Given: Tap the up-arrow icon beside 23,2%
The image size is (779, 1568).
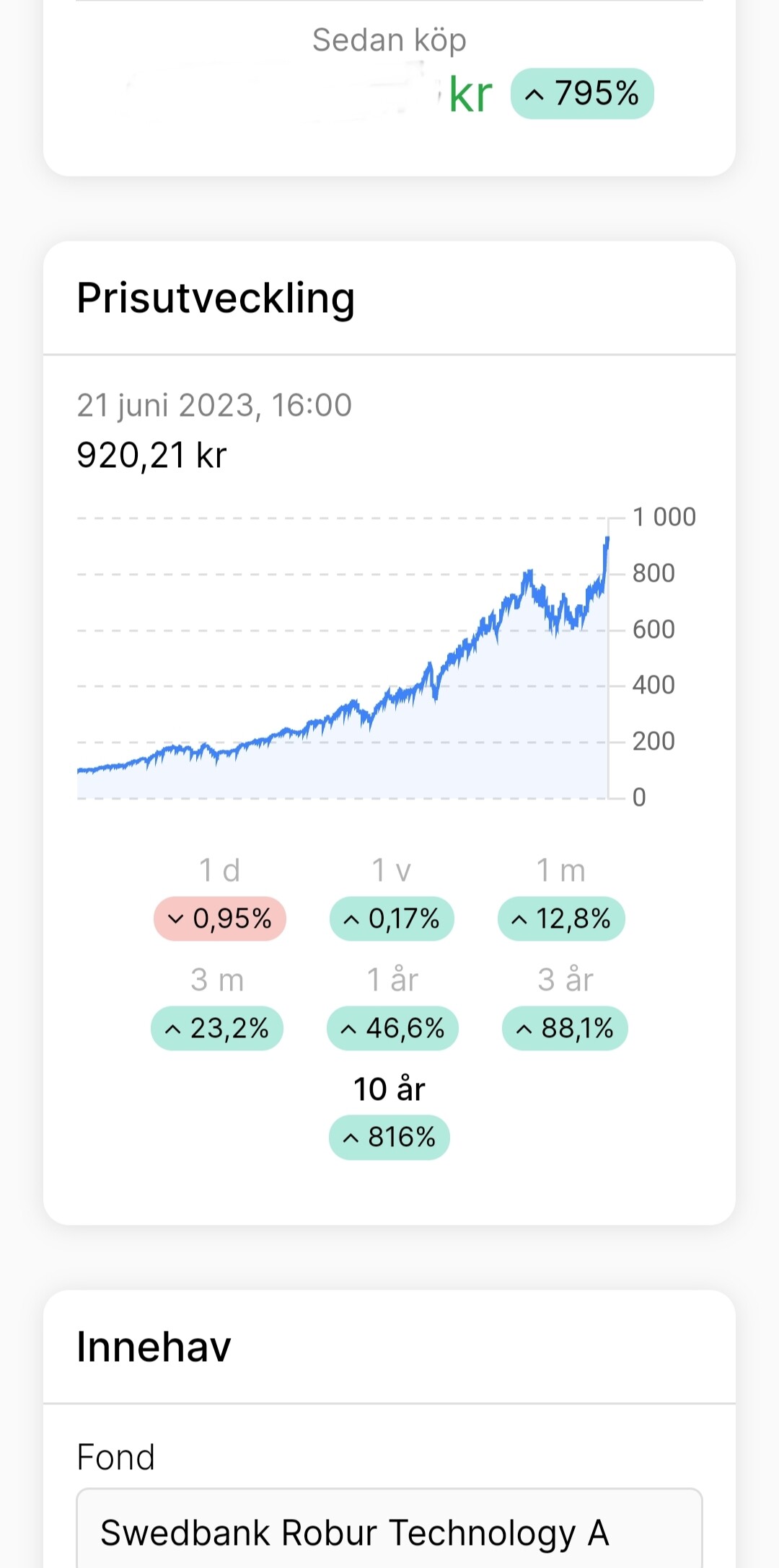Looking at the screenshot, I should point(172,1029).
